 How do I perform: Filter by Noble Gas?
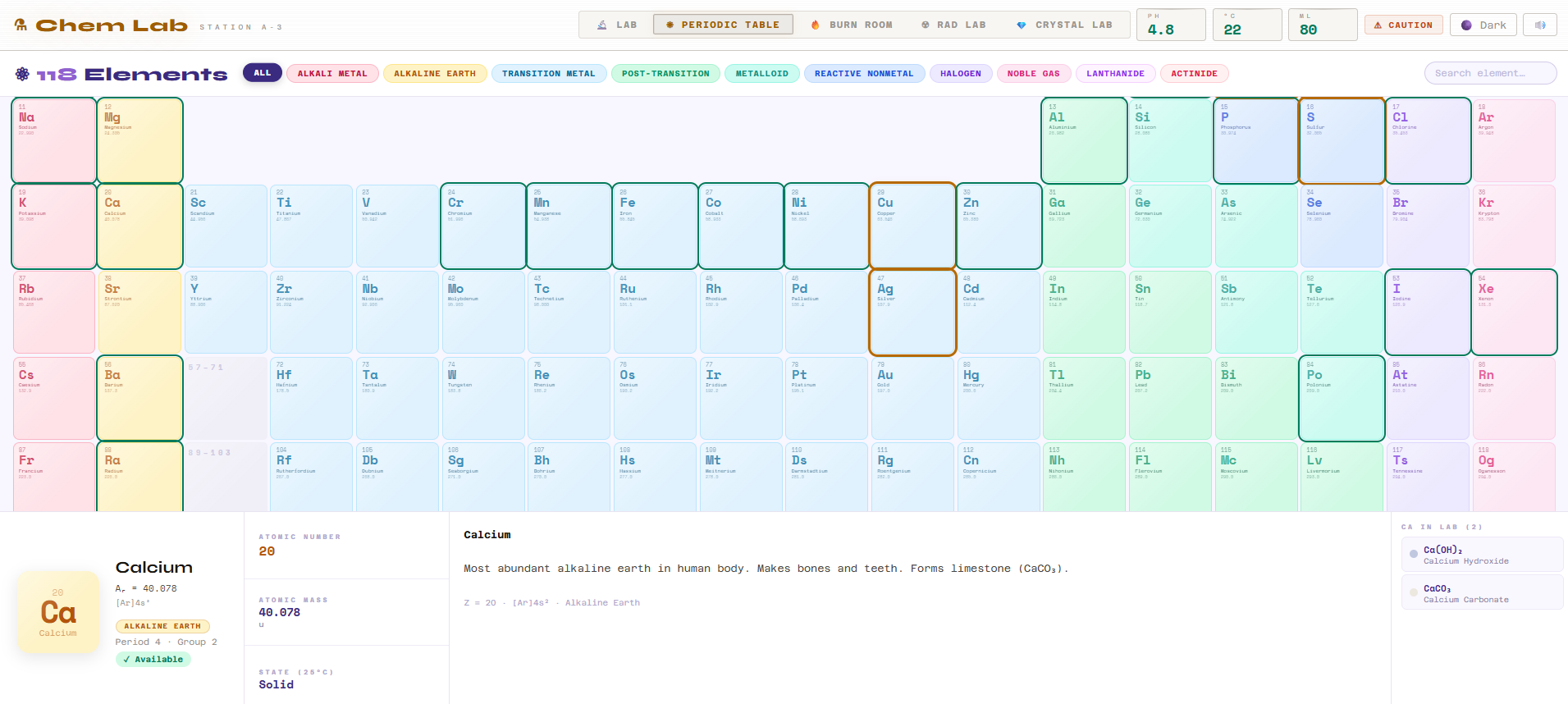tap(1034, 73)
